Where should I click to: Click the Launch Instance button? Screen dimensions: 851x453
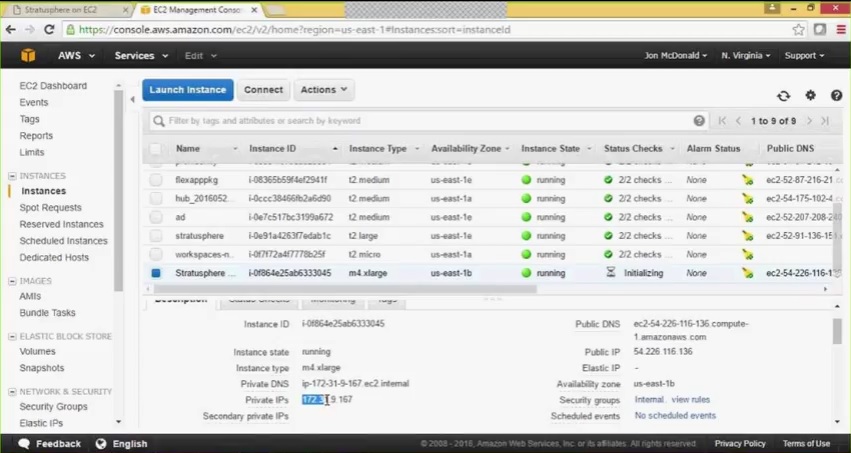point(188,90)
